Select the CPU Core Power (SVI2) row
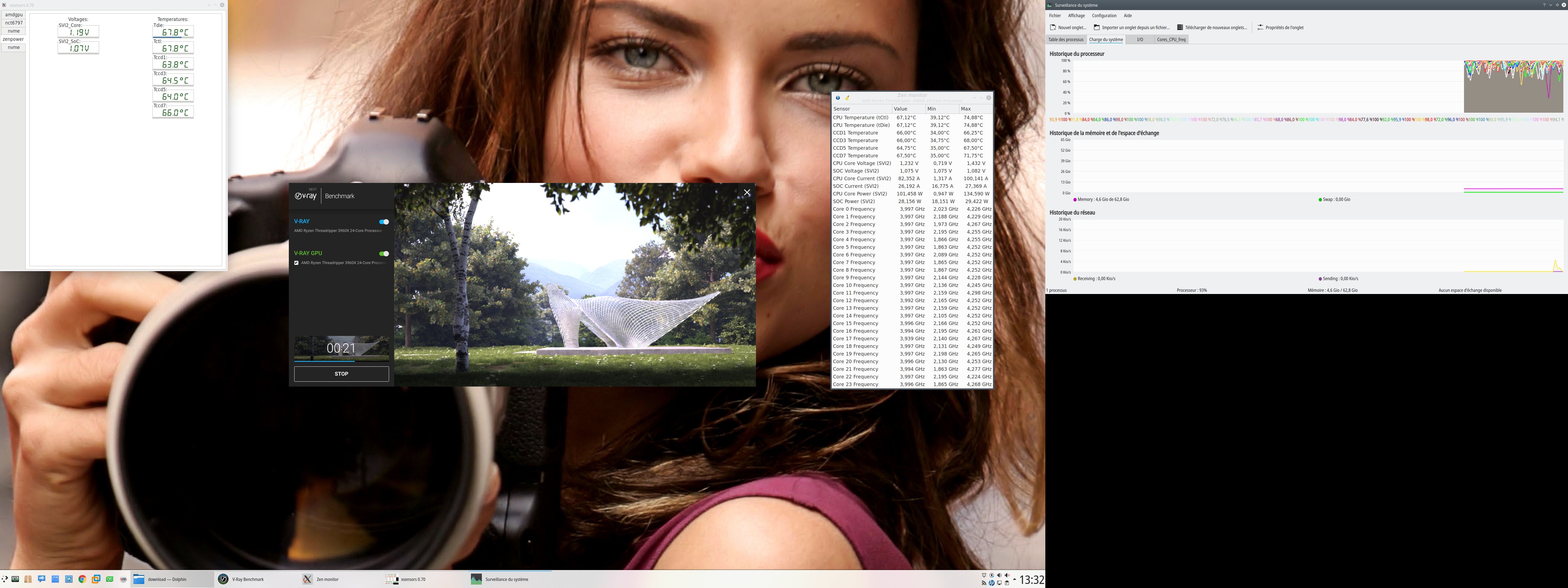 (912, 194)
